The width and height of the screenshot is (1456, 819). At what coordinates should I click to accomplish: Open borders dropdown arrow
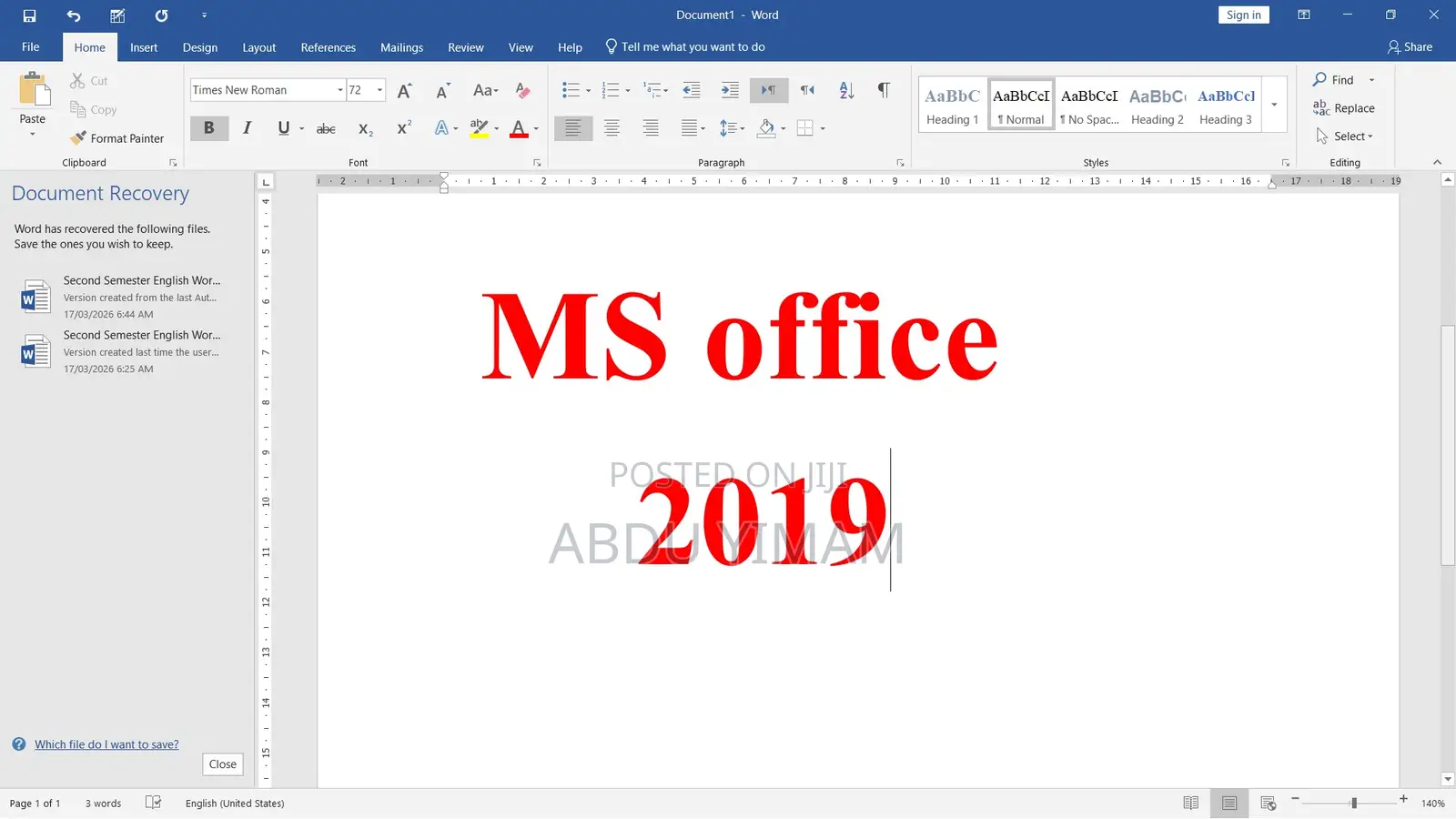tap(823, 128)
